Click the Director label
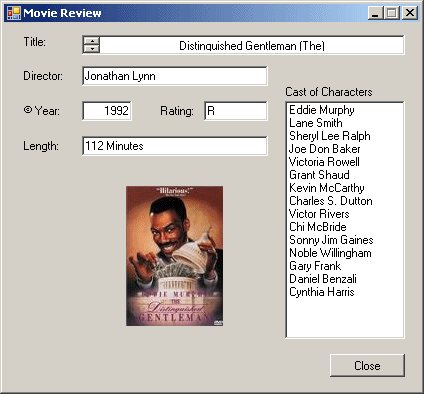 click(x=43, y=76)
